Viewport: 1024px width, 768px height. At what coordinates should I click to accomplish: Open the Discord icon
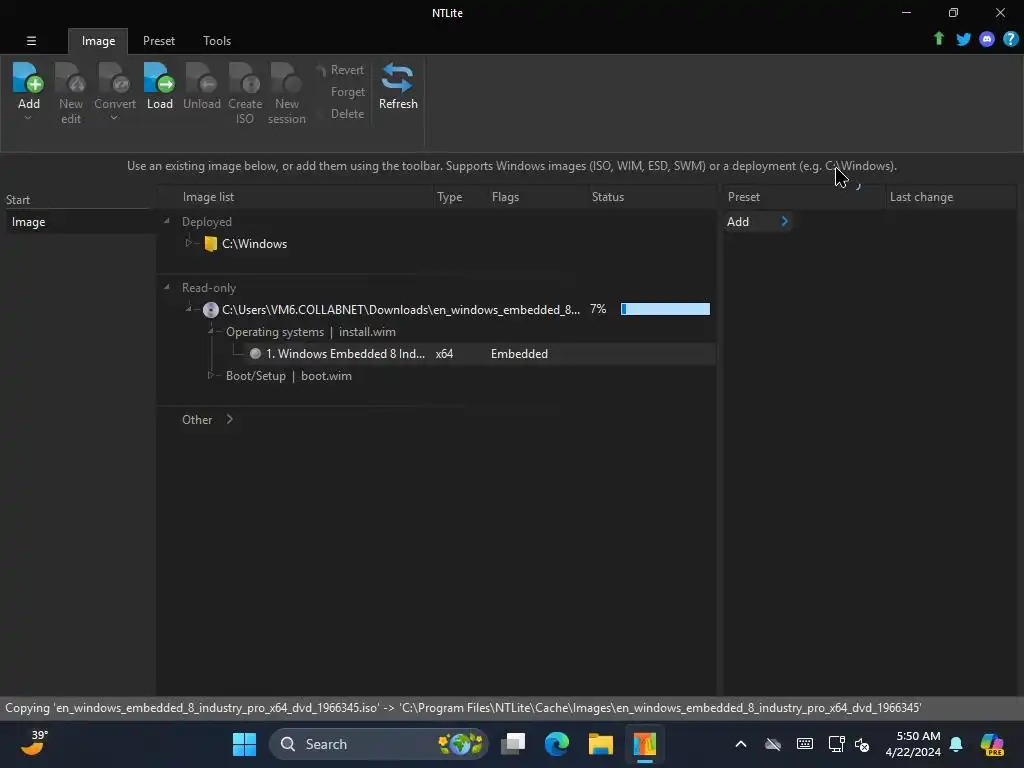(987, 39)
